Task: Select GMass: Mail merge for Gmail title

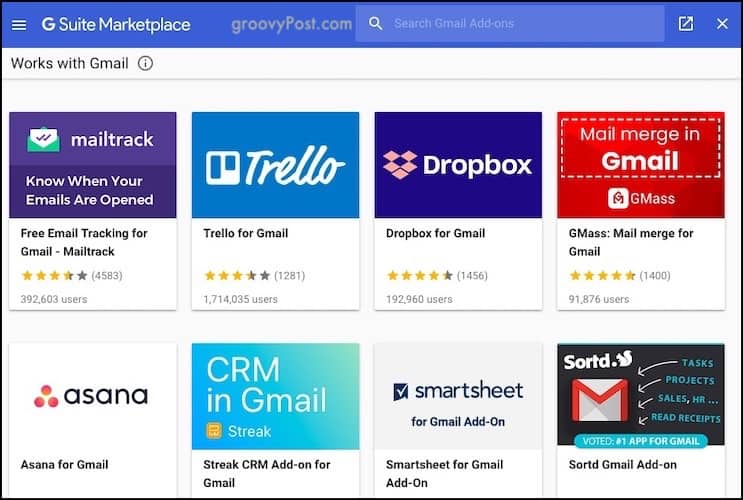Action: coord(631,242)
